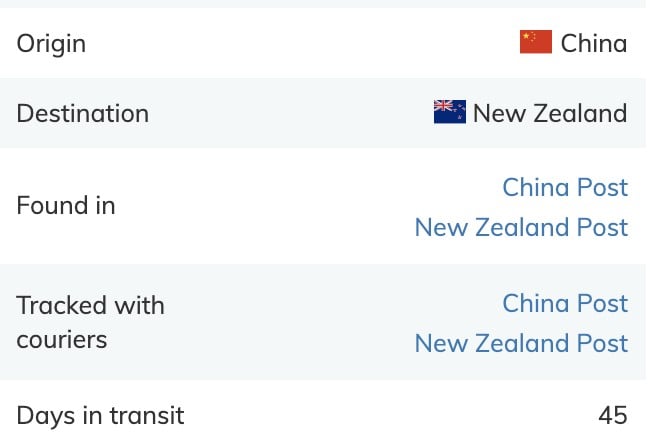Click empty middle space of the Origin row

[x=300, y=44]
